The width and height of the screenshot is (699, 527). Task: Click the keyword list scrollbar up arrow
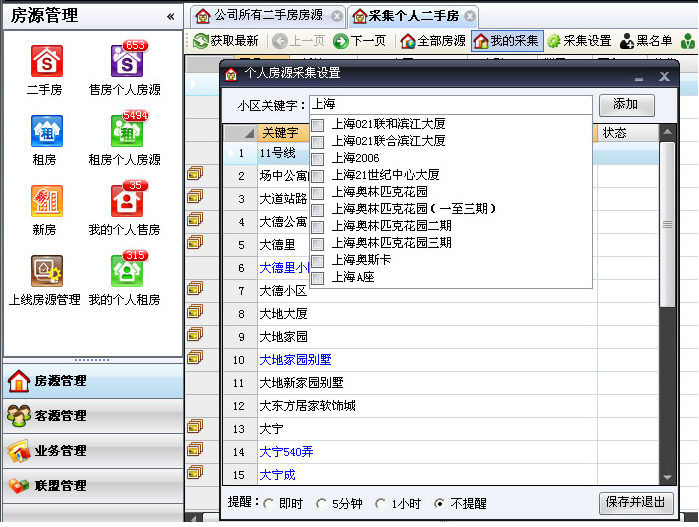667,132
